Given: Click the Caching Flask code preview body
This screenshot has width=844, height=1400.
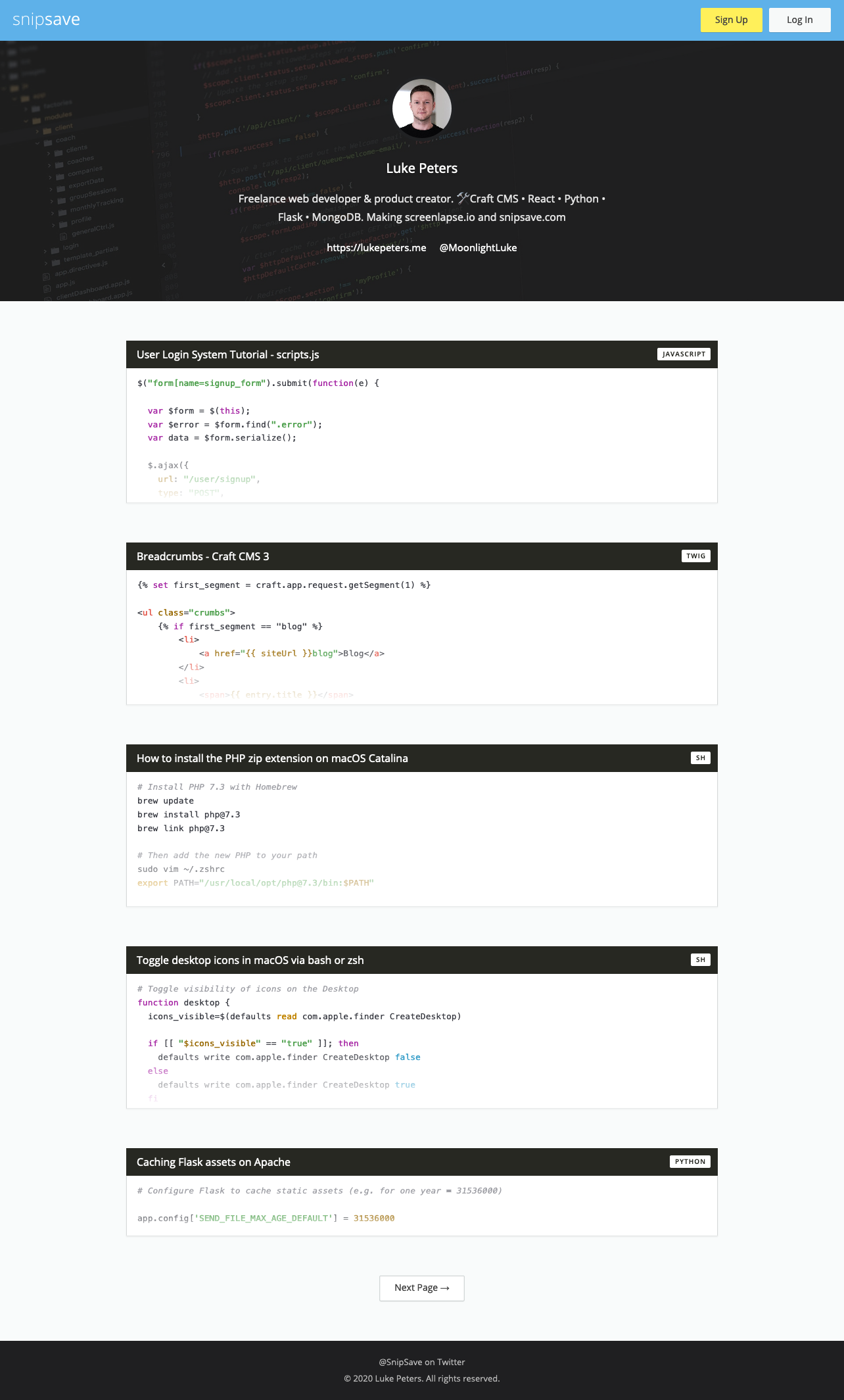Looking at the screenshot, I should (x=421, y=1205).
